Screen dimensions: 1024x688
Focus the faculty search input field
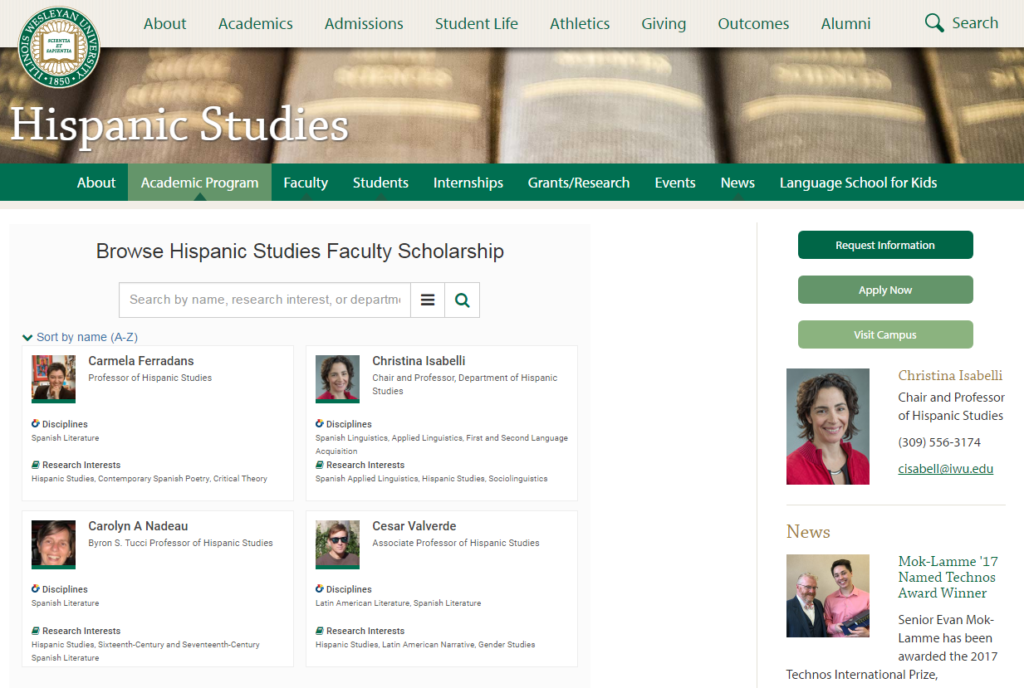[264, 300]
